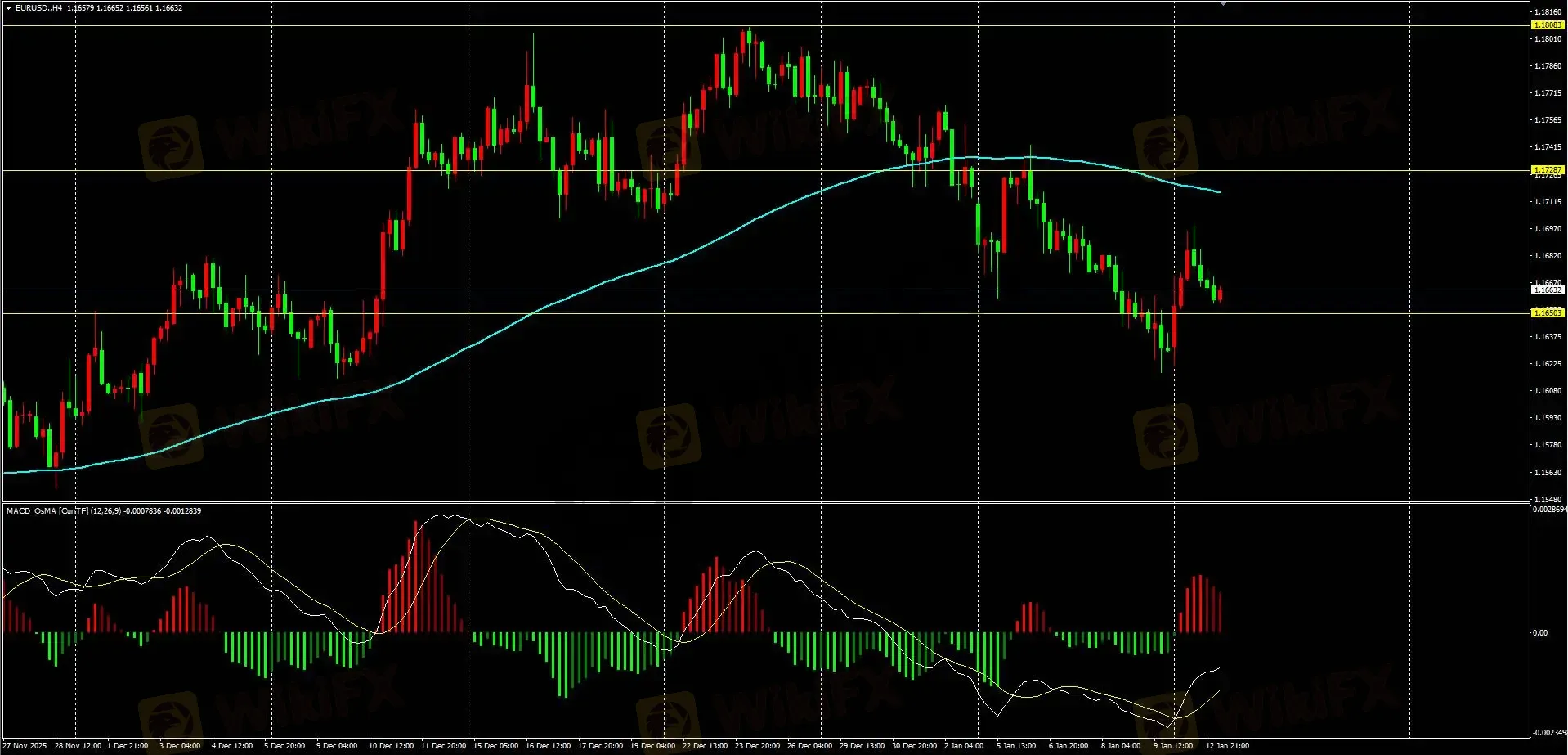
Task: Click the yellow 1.16503 price level label
Action: pyautogui.click(x=1547, y=313)
